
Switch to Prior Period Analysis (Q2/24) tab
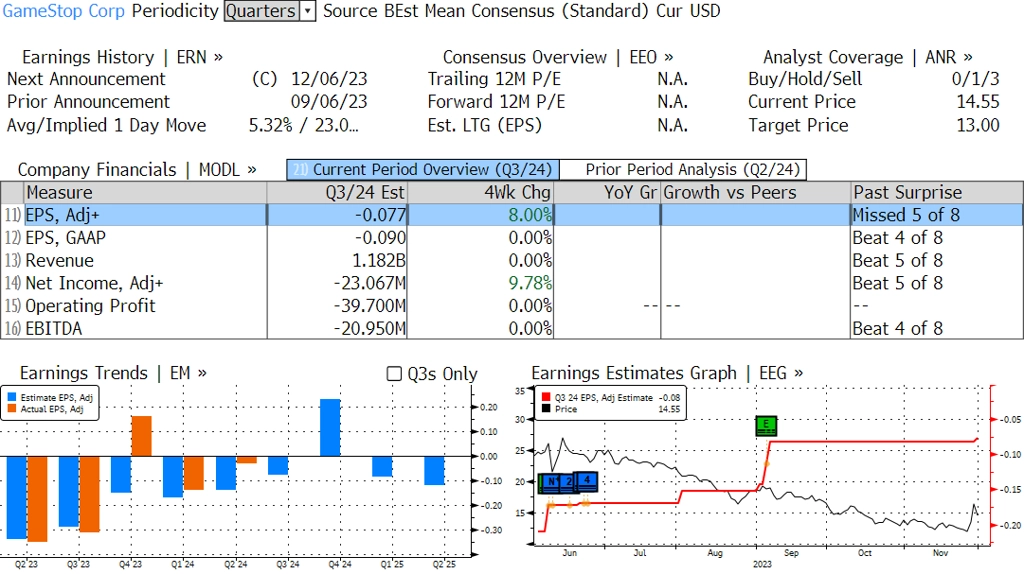pyautogui.click(x=684, y=170)
